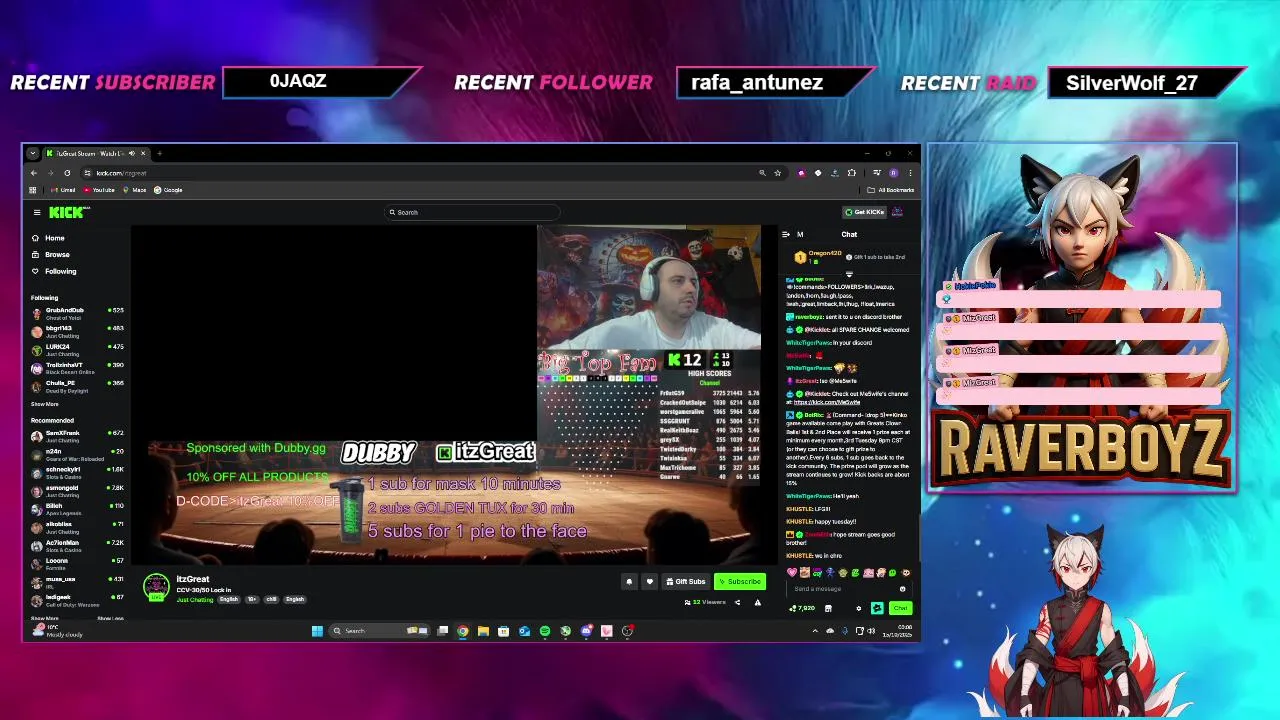This screenshot has height=720, width=1280.
Task: Send message with green Chat button
Action: pyautogui.click(x=901, y=608)
